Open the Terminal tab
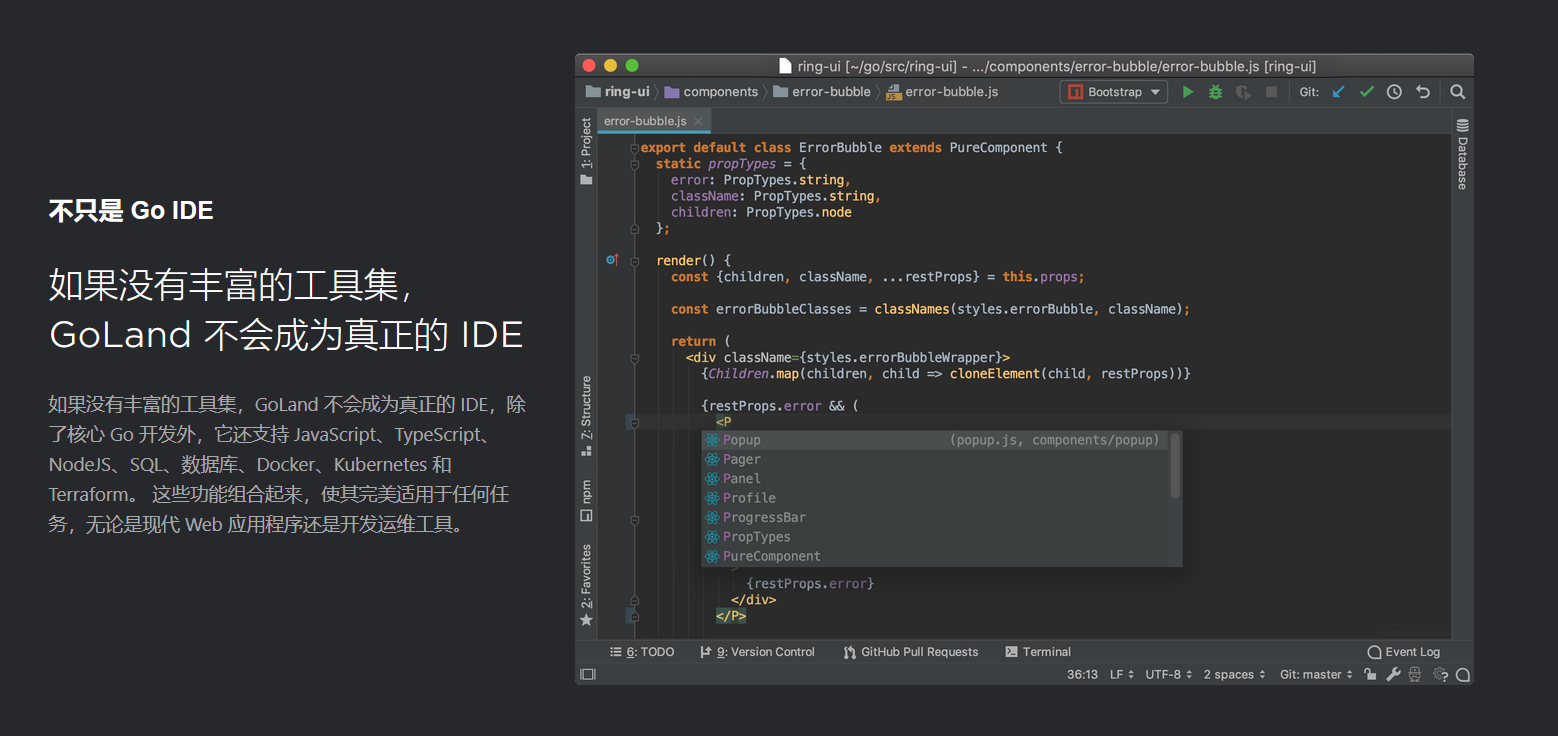 (x=1038, y=652)
